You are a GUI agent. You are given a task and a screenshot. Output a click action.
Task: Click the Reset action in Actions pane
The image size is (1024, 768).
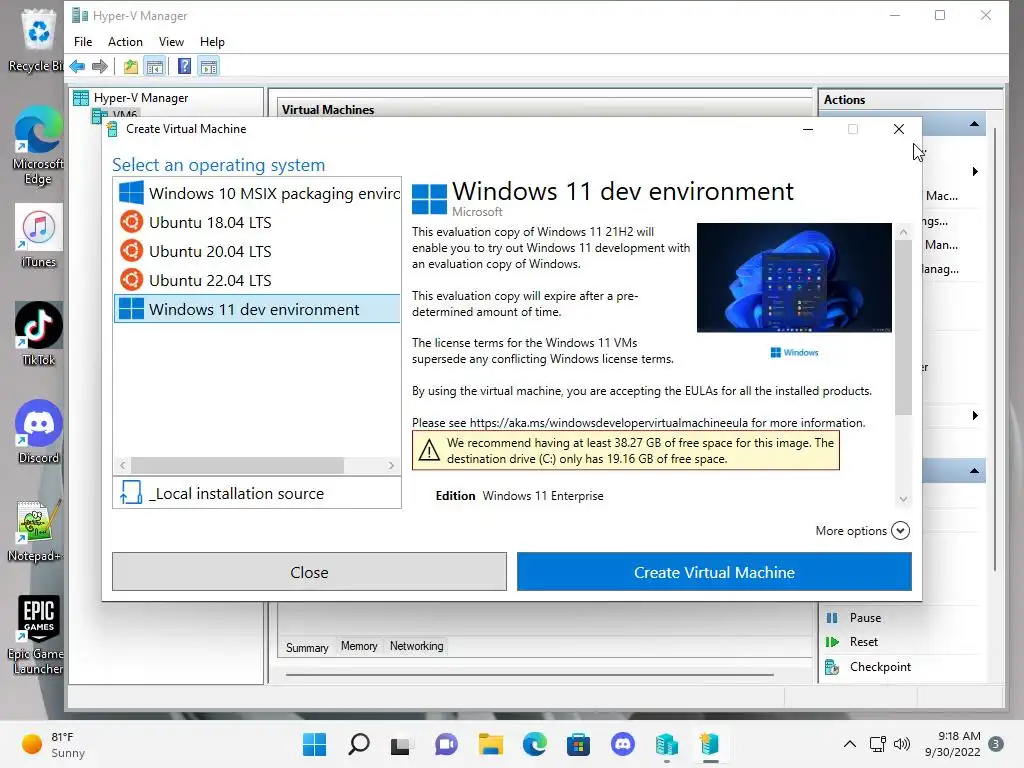(863, 642)
